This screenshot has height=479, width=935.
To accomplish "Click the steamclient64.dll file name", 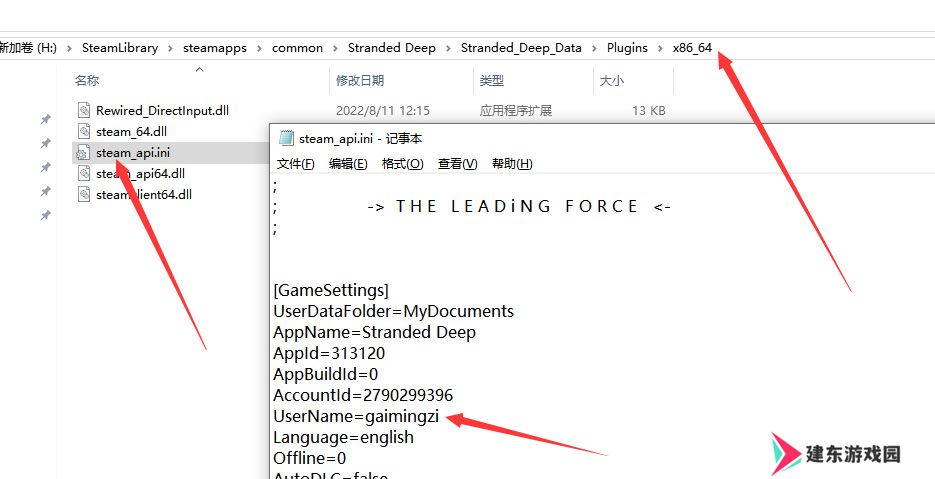I will [144, 194].
